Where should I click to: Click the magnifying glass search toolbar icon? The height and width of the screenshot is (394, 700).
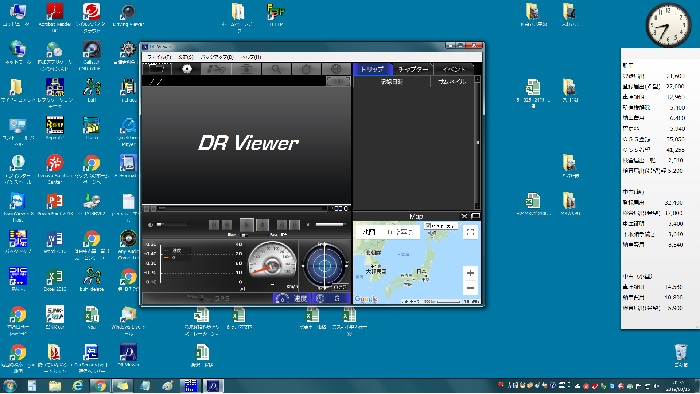click(x=276, y=69)
